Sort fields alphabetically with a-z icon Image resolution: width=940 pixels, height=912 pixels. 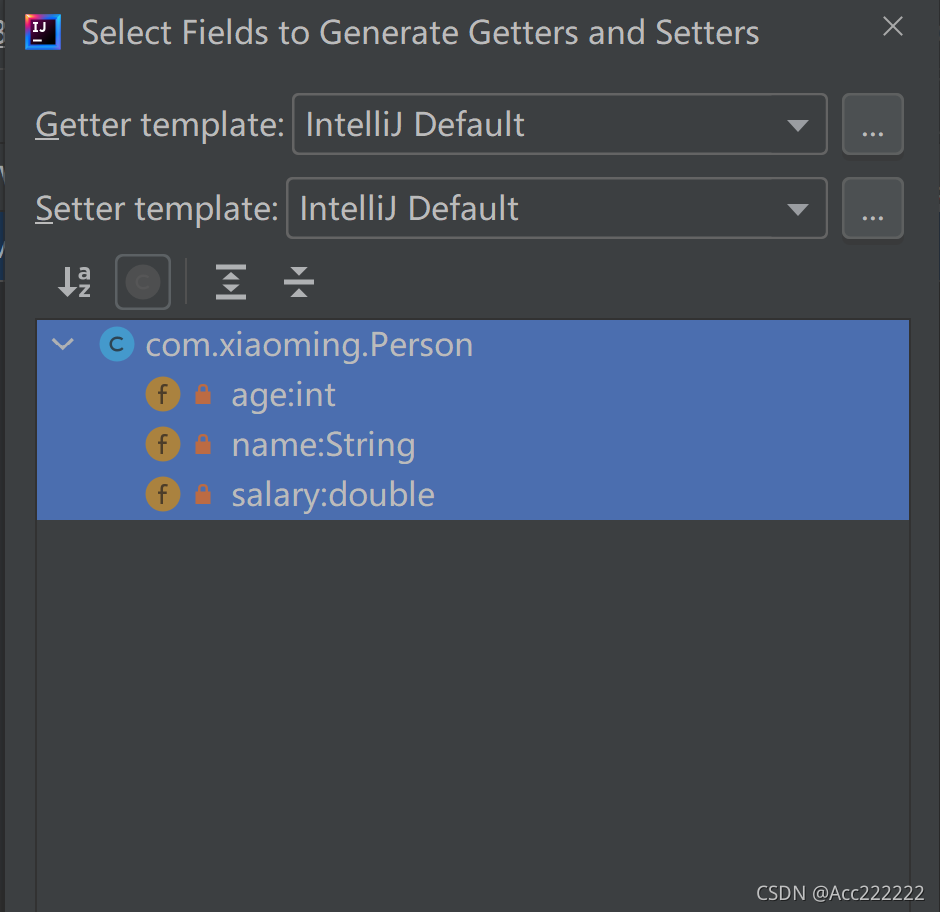point(75,282)
